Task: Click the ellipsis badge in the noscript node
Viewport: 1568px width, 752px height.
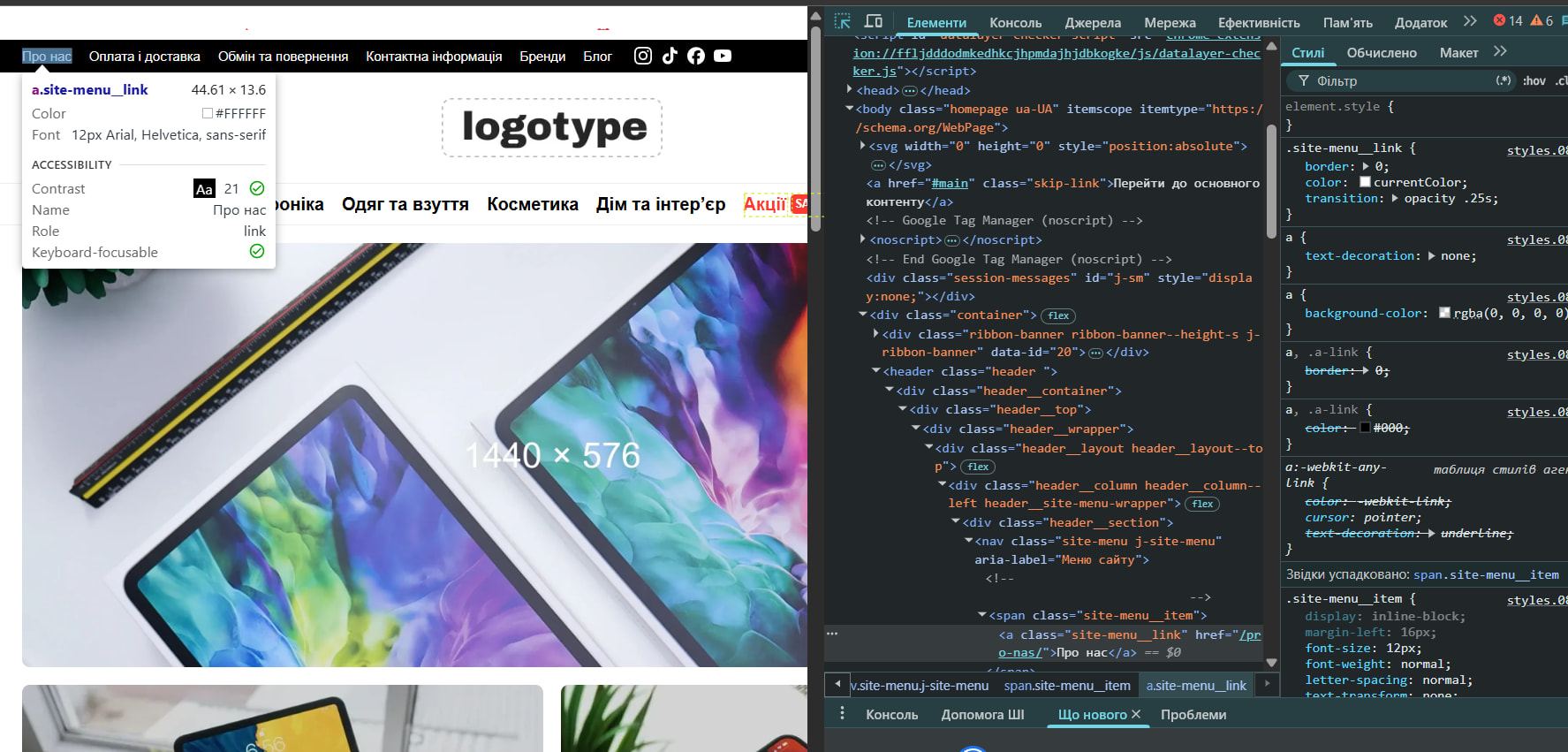Action: tap(952, 240)
